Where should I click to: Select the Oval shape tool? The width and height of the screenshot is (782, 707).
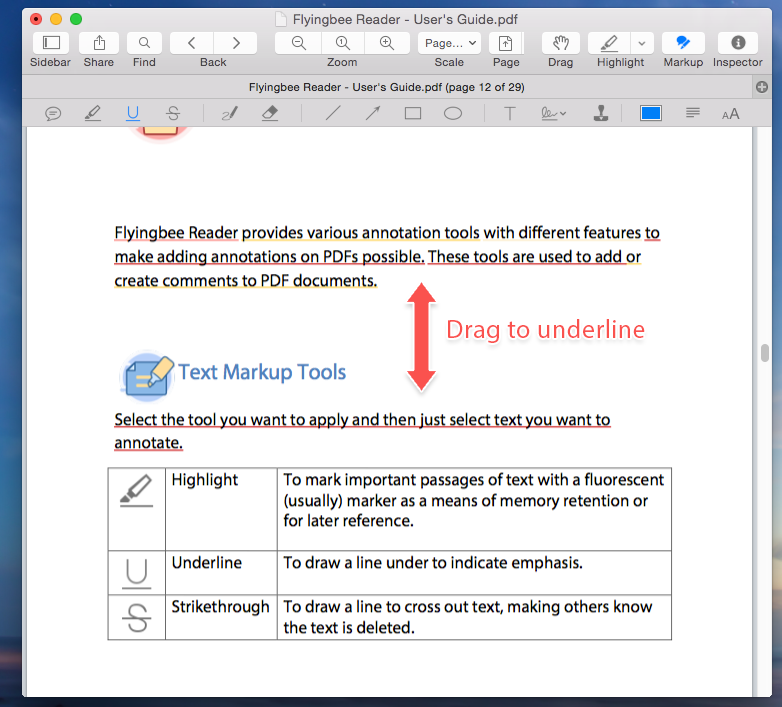453,114
